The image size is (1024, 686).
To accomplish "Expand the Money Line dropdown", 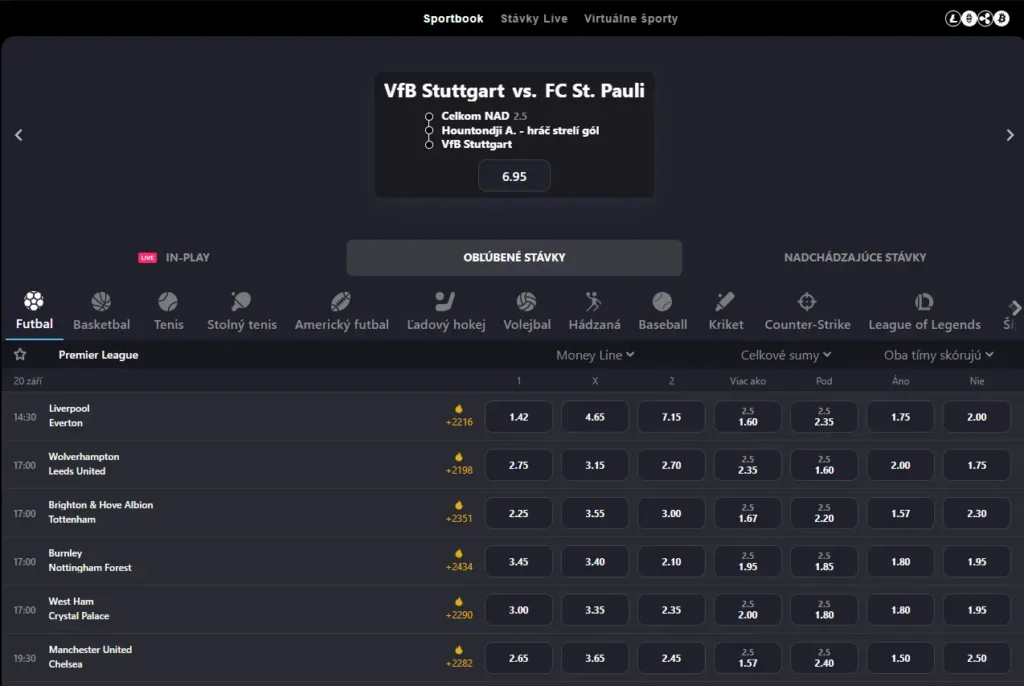I will click(595, 355).
